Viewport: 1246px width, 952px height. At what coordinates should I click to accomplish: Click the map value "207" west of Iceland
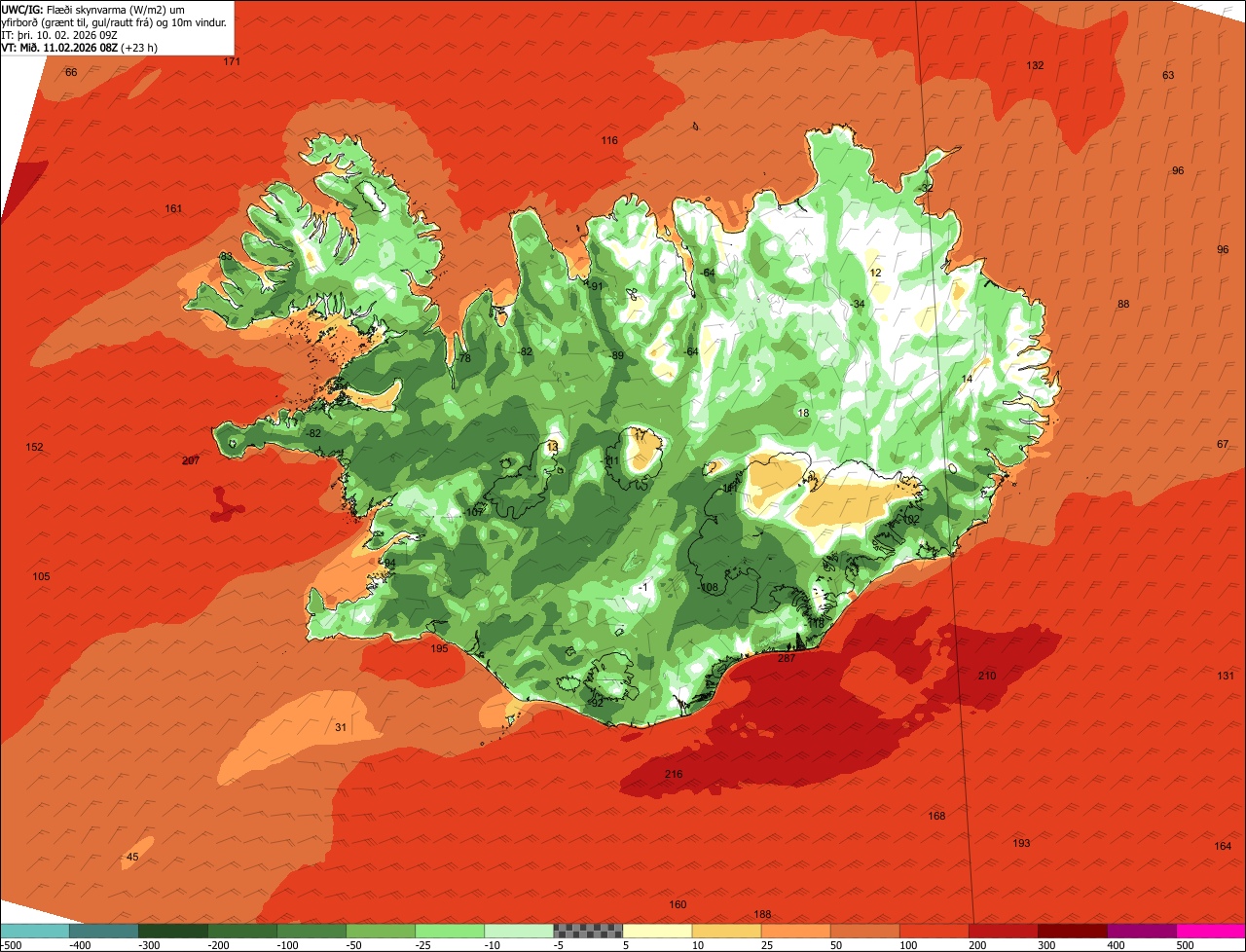191,460
